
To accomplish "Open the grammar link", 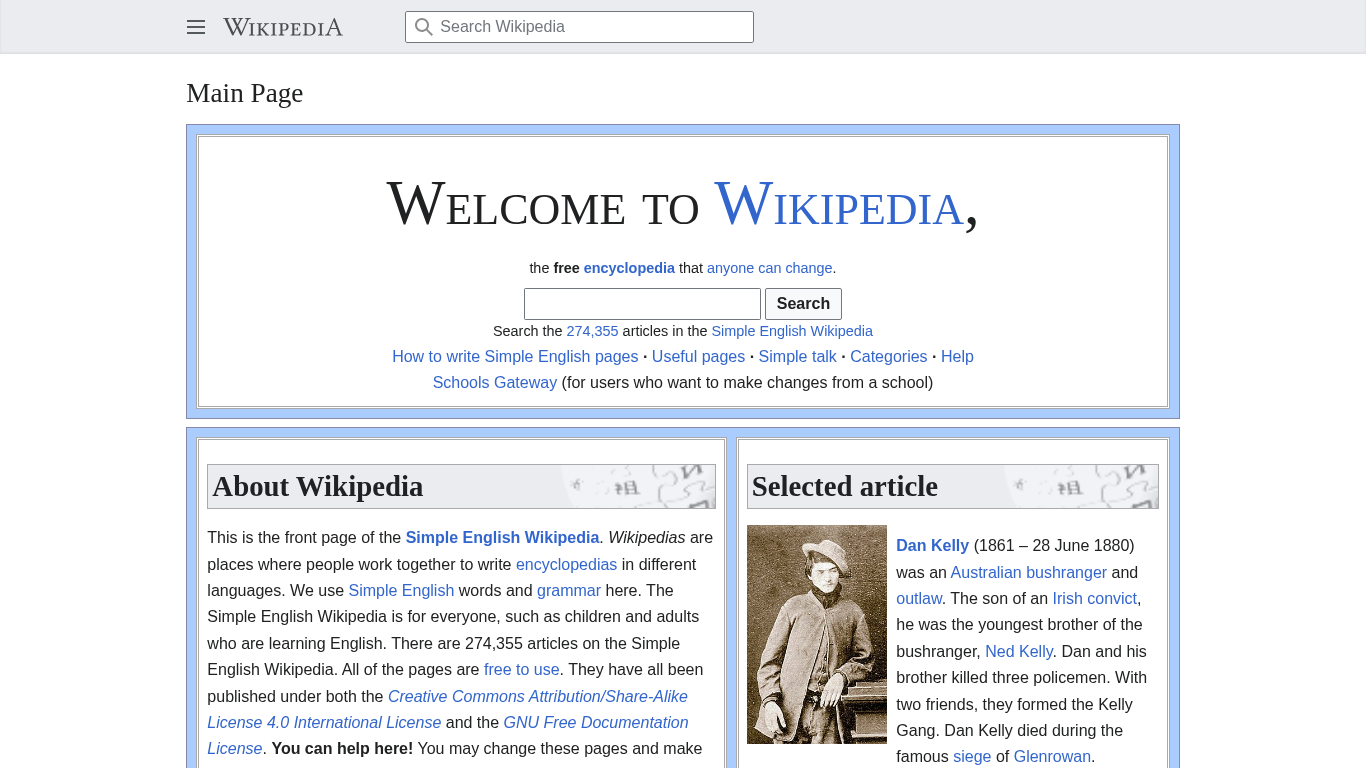I will point(569,591).
